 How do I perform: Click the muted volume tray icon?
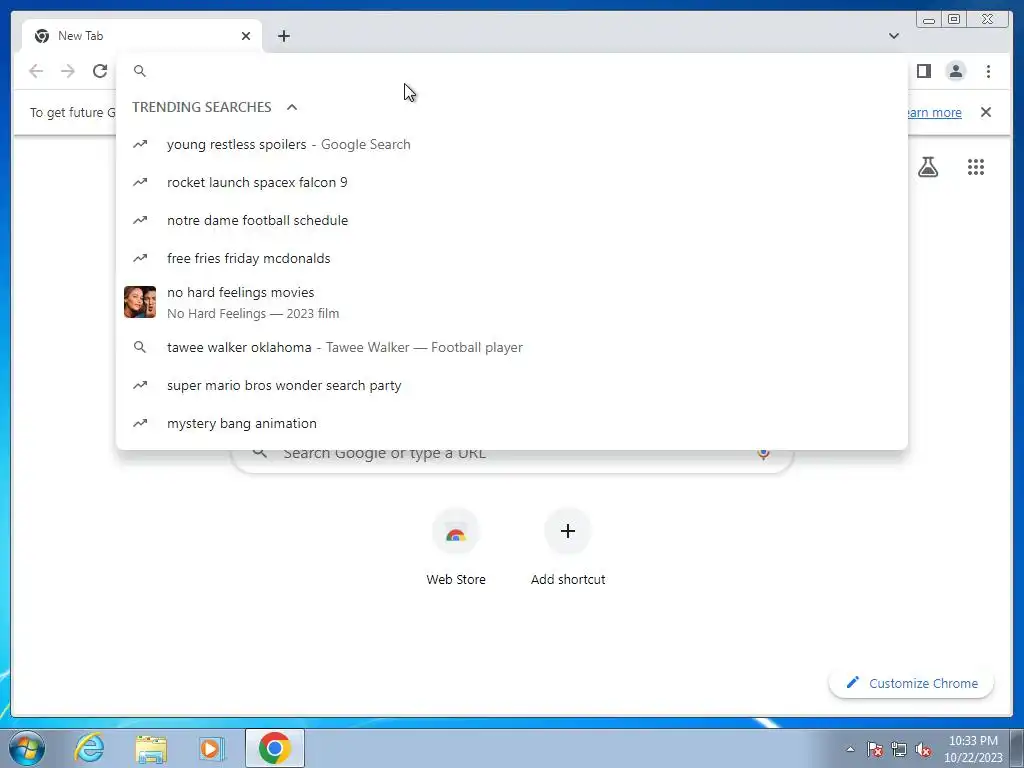923,749
